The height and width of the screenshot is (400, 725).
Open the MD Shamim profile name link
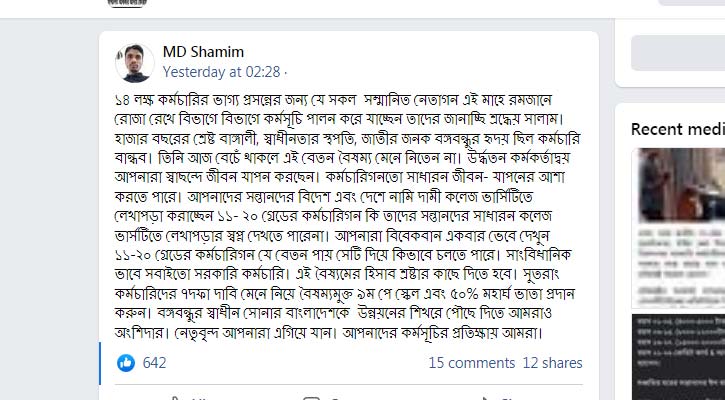tap(203, 52)
